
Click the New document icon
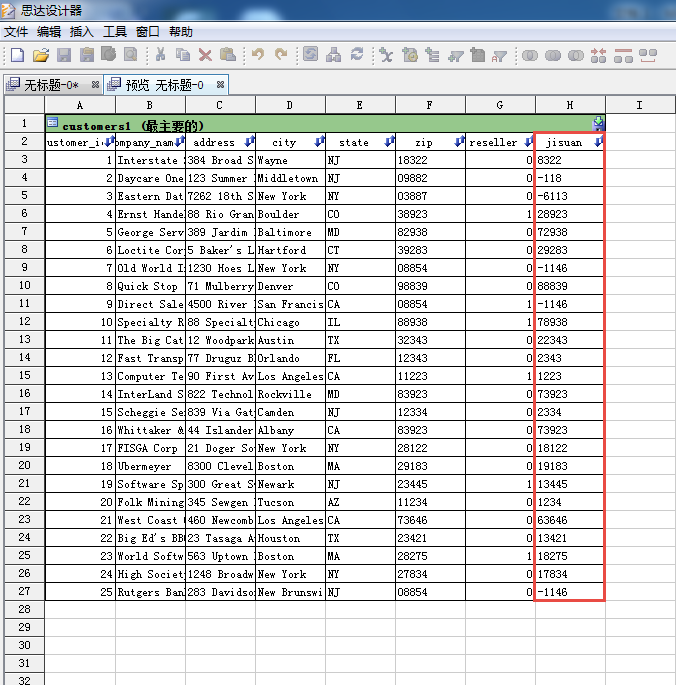point(17,55)
